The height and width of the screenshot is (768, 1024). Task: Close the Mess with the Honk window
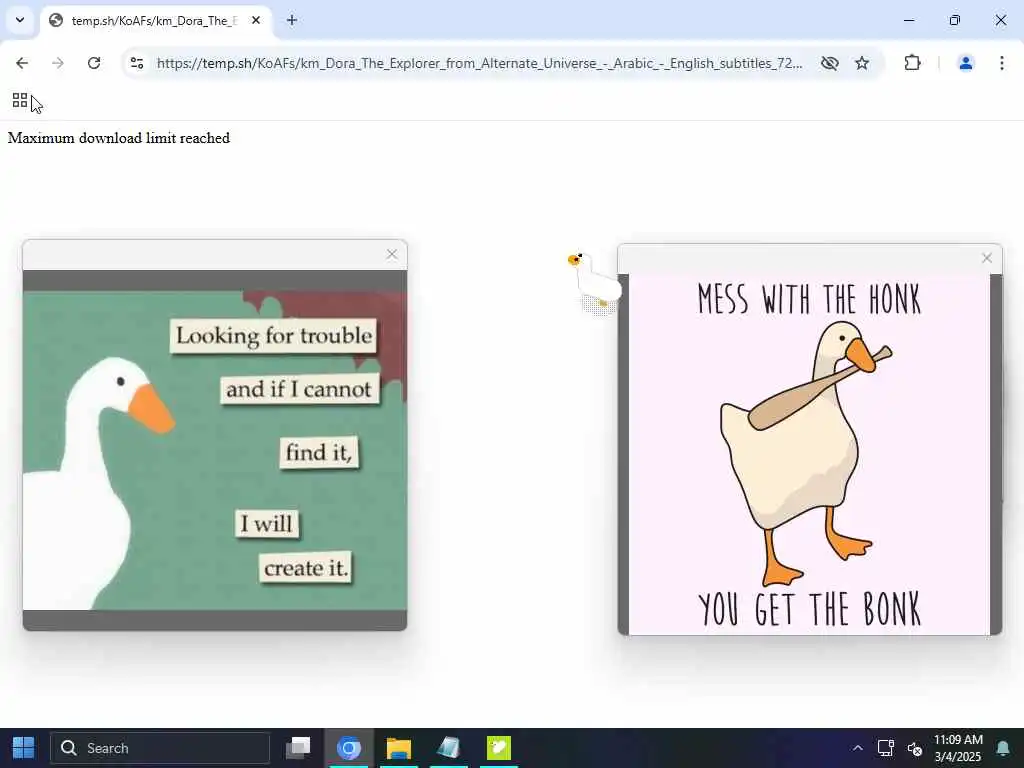[987, 258]
